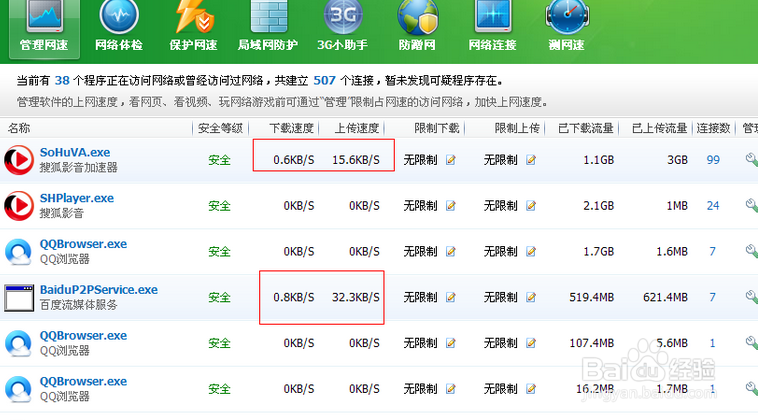Edit upload limit for SoHuVA.exe
The width and height of the screenshot is (758, 420).
[x=531, y=159]
